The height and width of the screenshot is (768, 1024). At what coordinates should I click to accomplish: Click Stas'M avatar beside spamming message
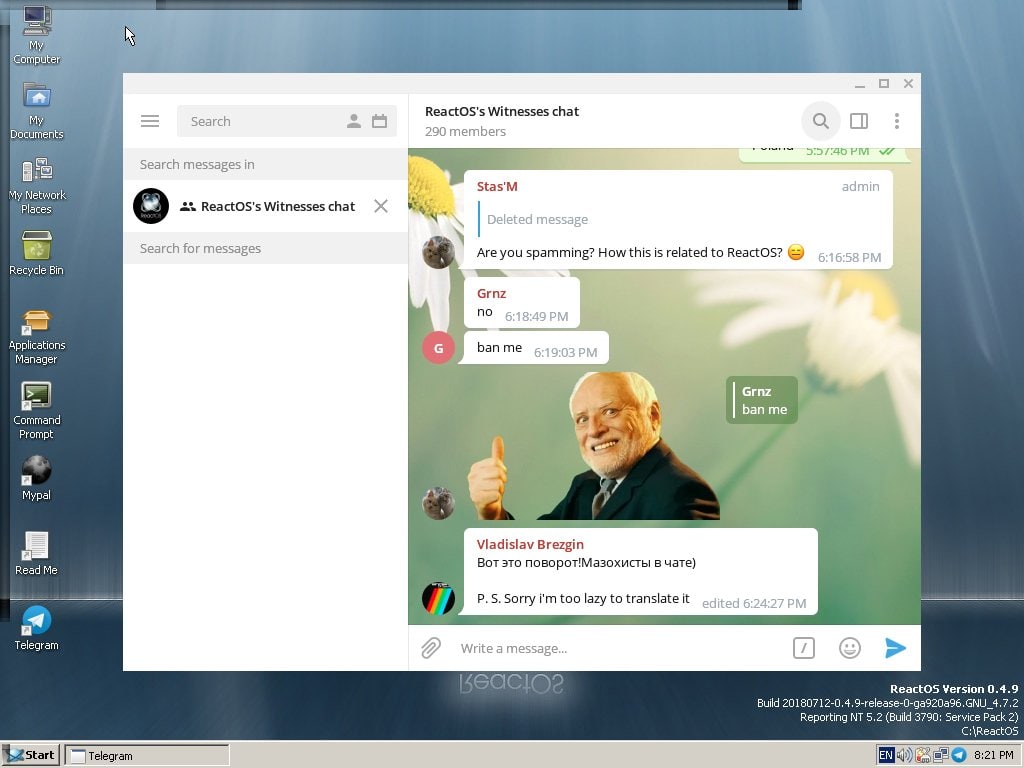click(438, 252)
